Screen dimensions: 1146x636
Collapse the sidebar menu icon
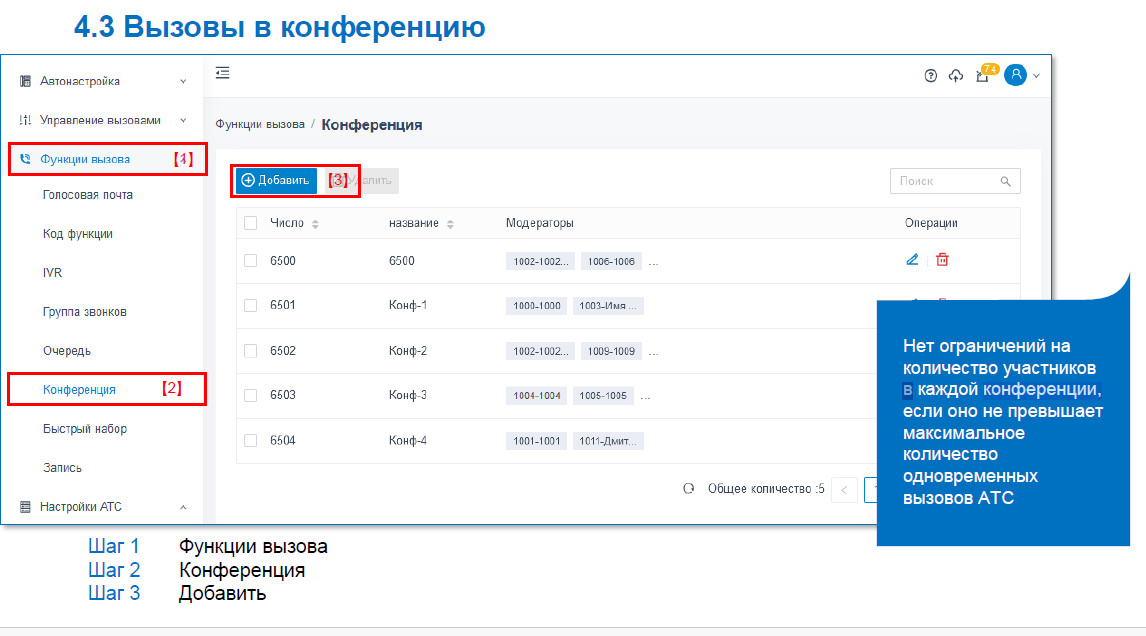coord(223,73)
